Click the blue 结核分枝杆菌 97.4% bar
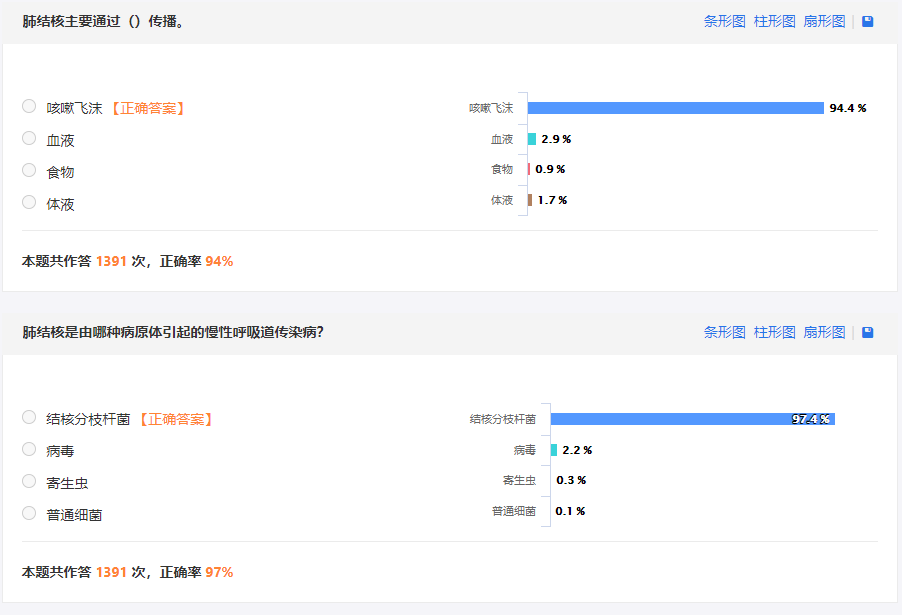Image resolution: width=902 pixels, height=615 pixels. 692,419
